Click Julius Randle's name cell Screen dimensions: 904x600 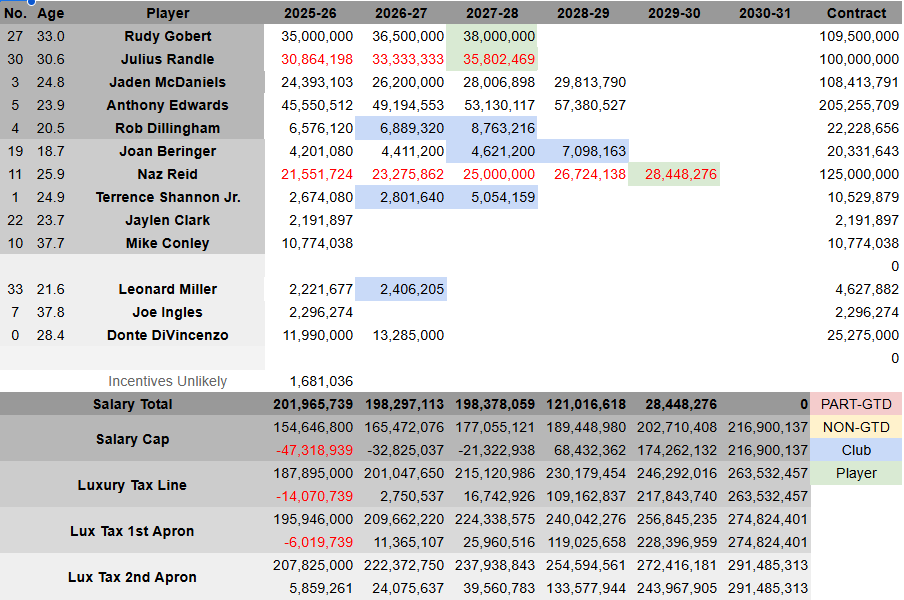point(168,59)
